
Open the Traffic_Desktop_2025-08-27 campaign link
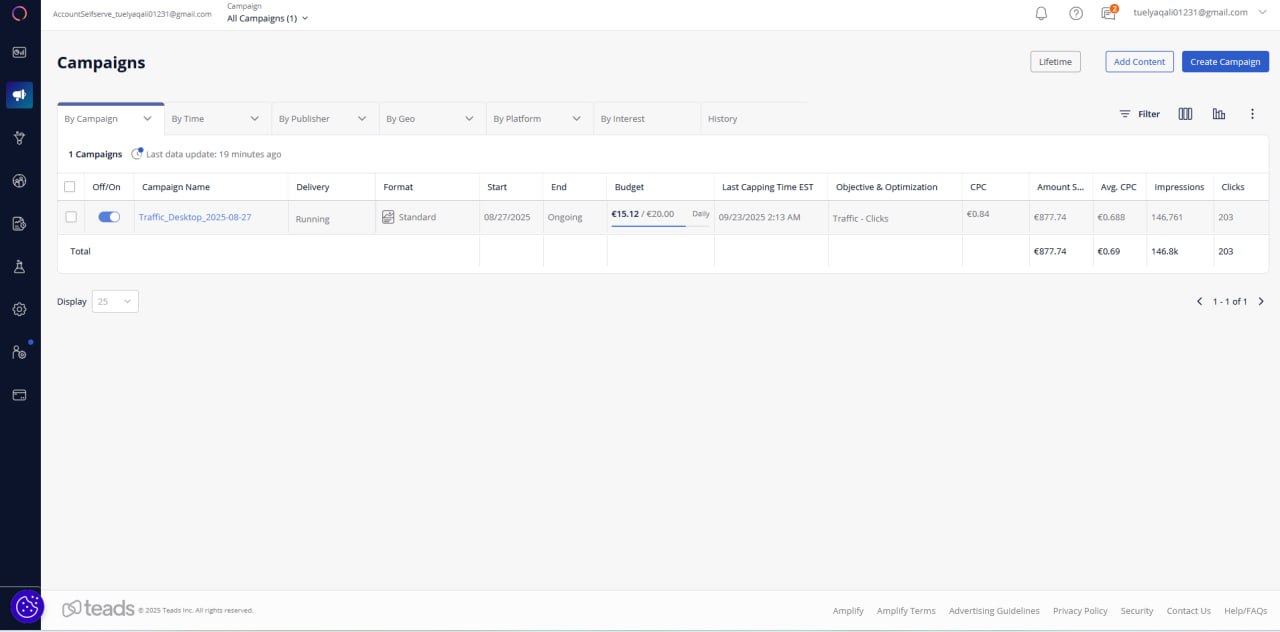tap(196, 216)
